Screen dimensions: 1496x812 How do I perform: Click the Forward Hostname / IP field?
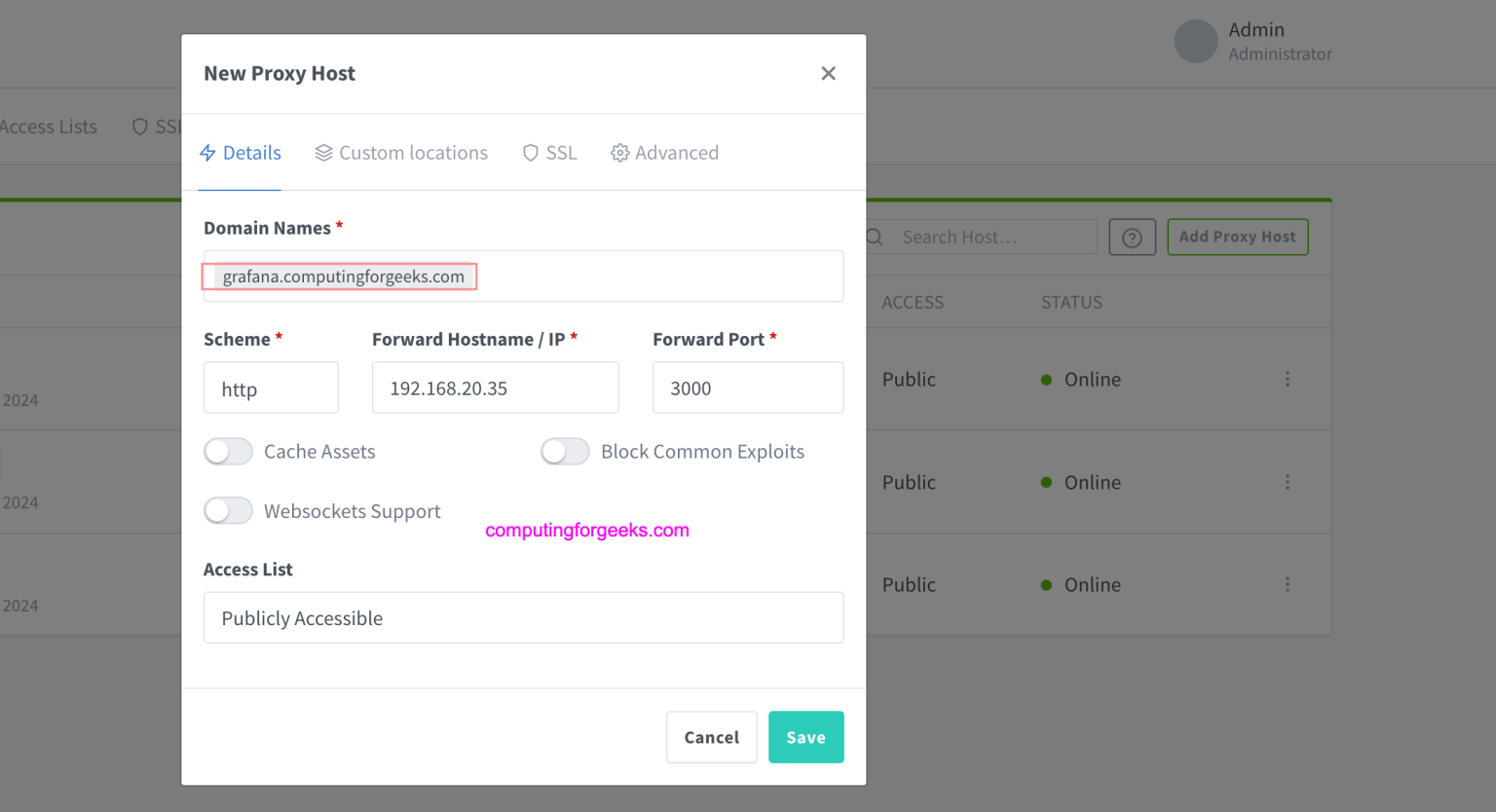coord(495,388)
